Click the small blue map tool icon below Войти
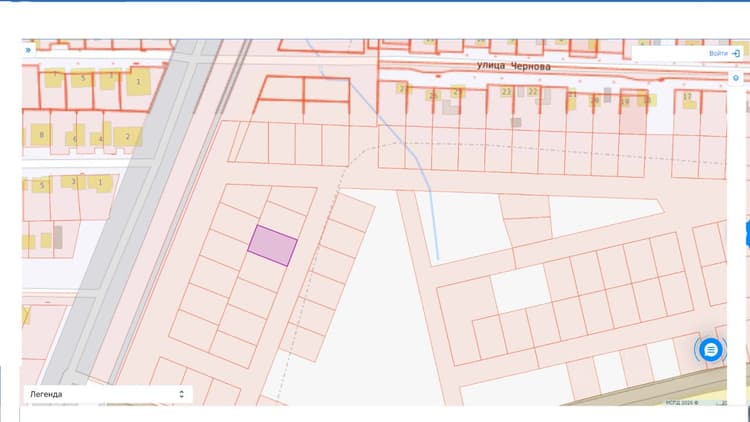750x422 pixels. tap(736, 78)
